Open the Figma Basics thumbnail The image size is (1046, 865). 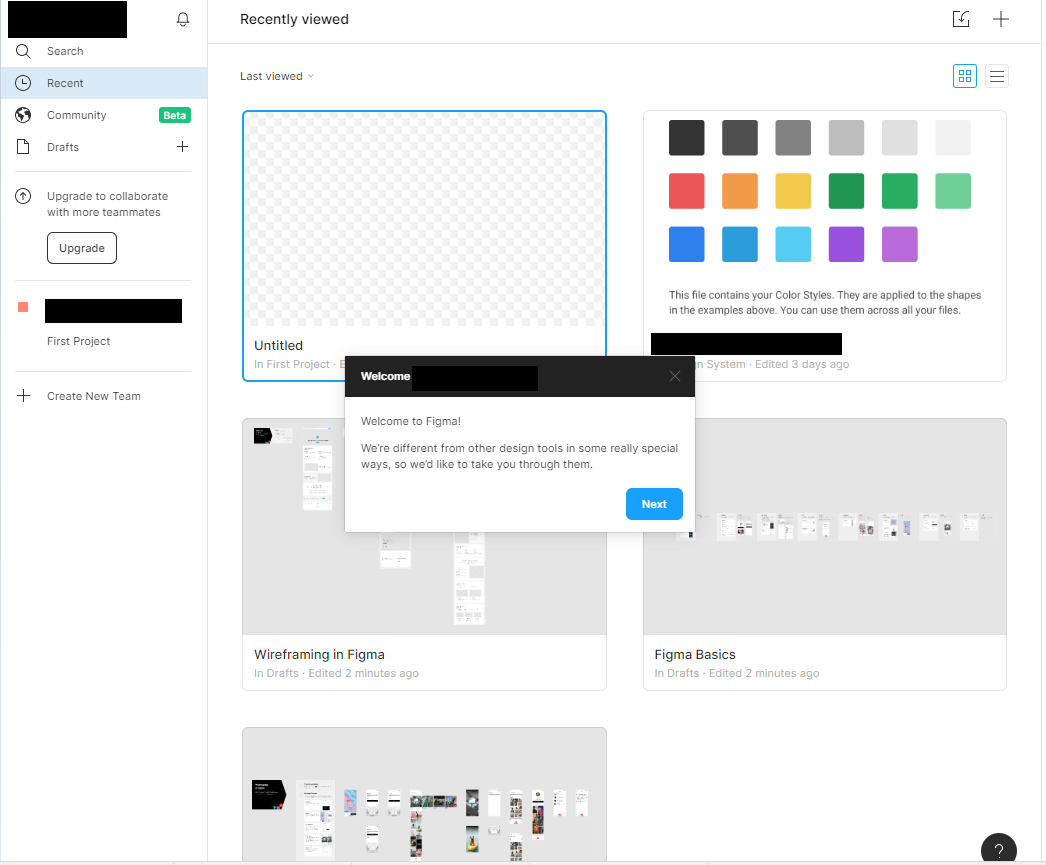coord(825,527)
